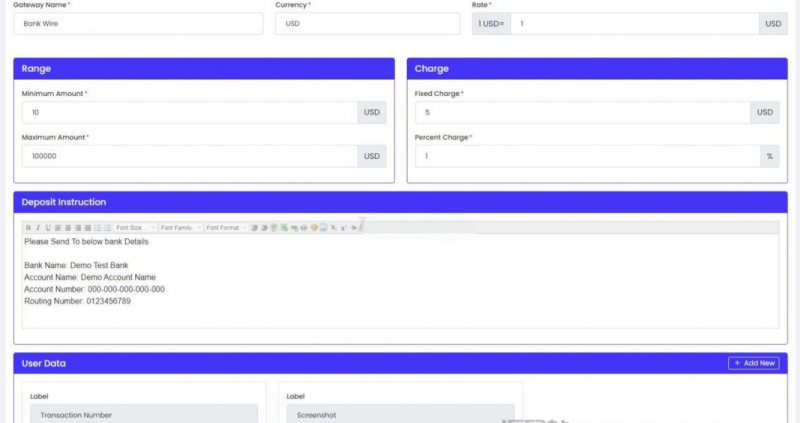
Task: Click the Gateway Name input field
Action: coord(138,23)
